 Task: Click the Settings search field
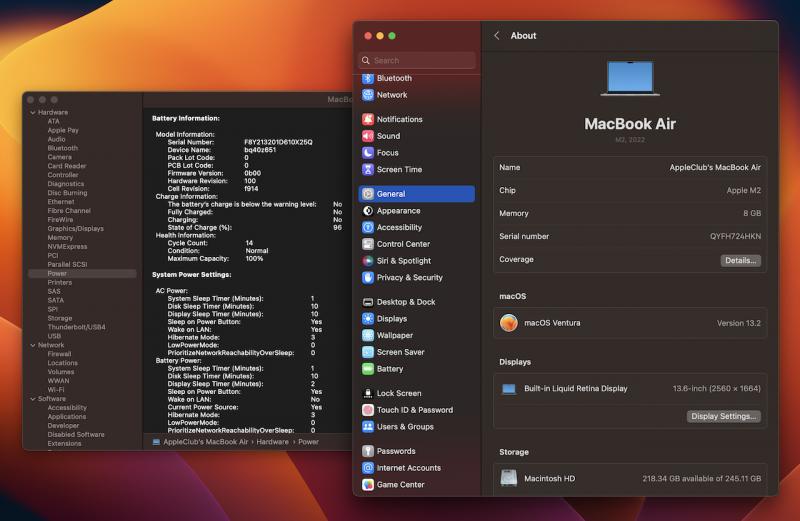click(x=417, y=60)
